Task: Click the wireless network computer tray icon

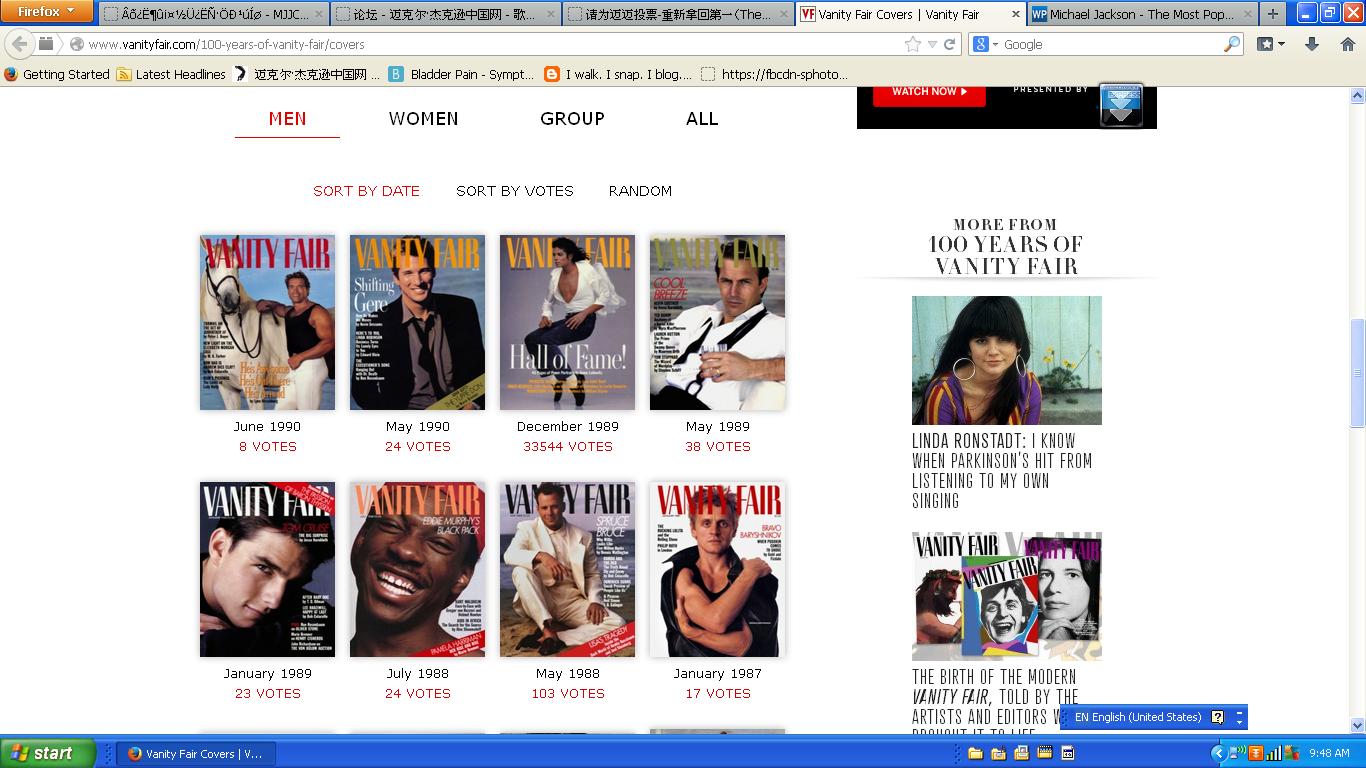Action: (x=1238, y=753)
